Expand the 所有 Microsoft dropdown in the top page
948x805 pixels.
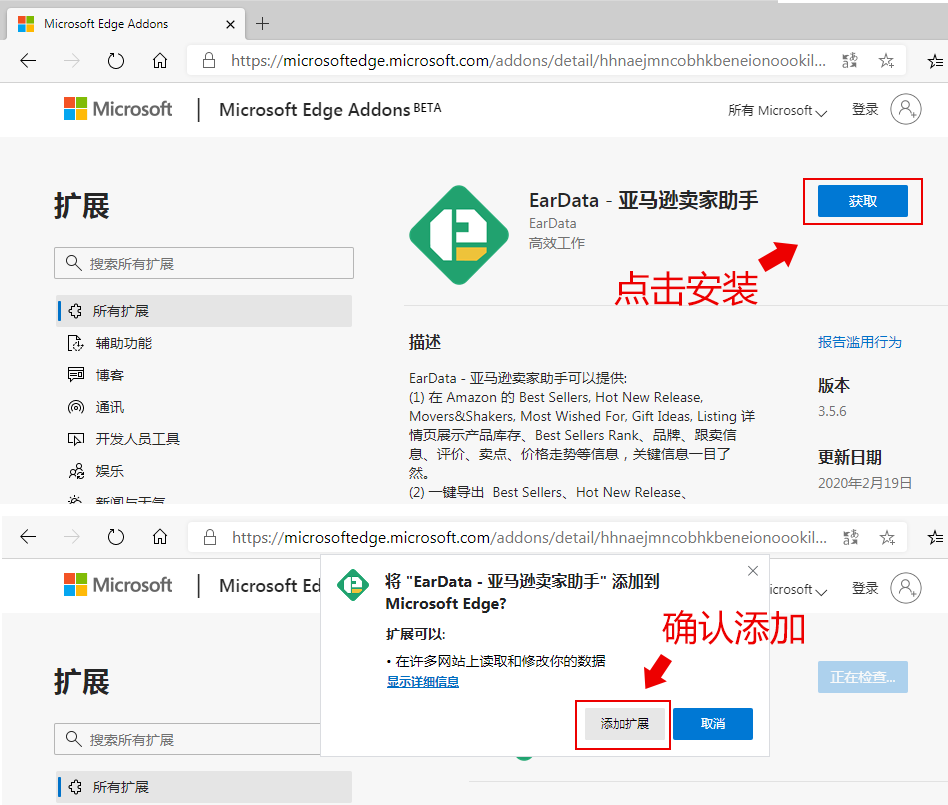777,110
